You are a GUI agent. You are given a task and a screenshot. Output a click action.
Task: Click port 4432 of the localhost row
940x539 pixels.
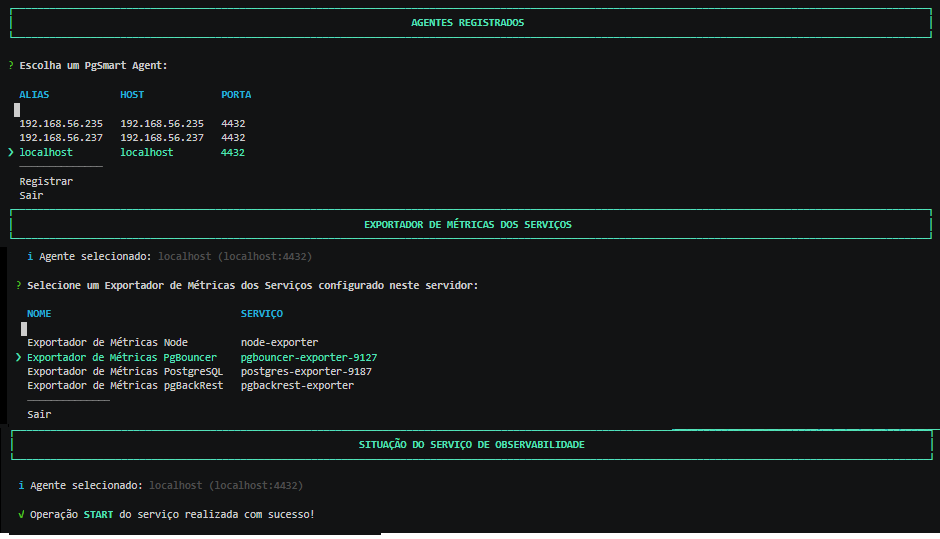[233, 152]
